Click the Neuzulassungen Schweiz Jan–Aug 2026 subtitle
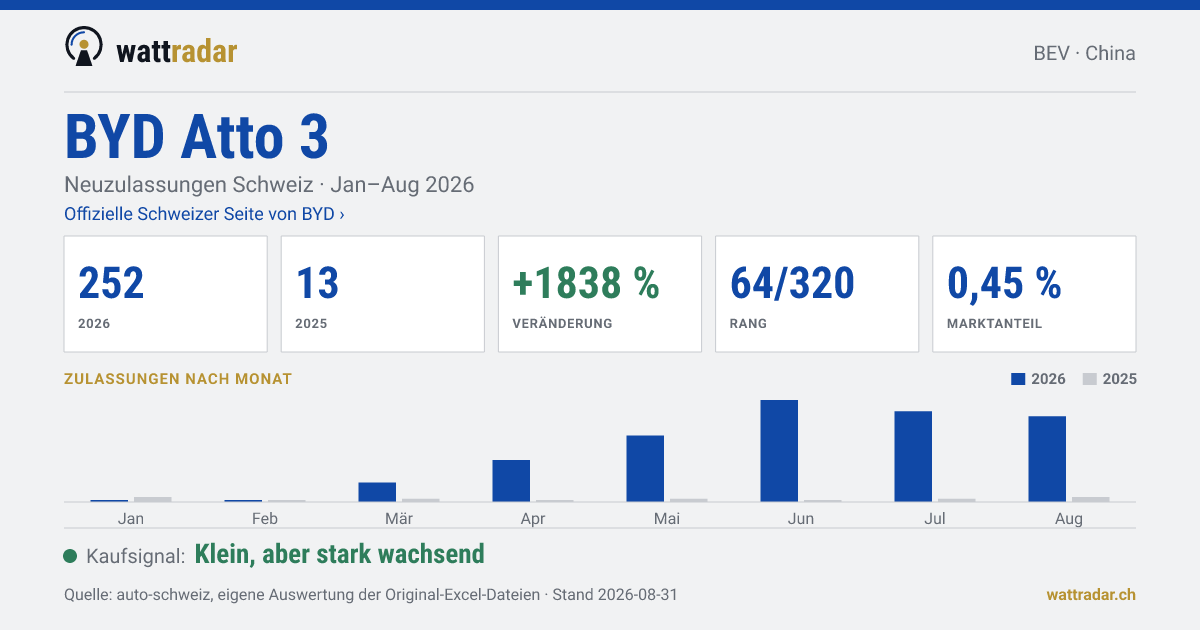Image resolution: width=1200 pixels, height=630 pixels. (x=269, y=185)
